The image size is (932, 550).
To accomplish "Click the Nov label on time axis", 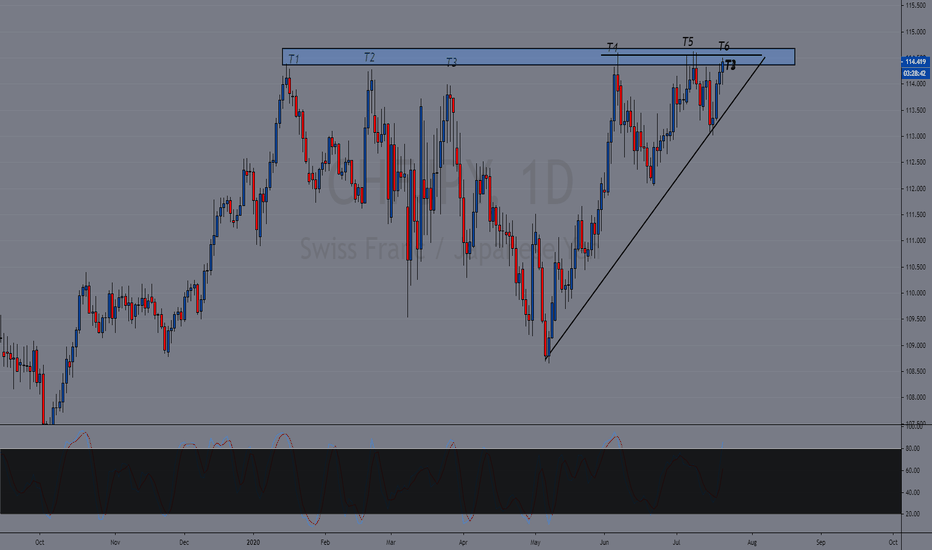I will [x=115, y=542].
